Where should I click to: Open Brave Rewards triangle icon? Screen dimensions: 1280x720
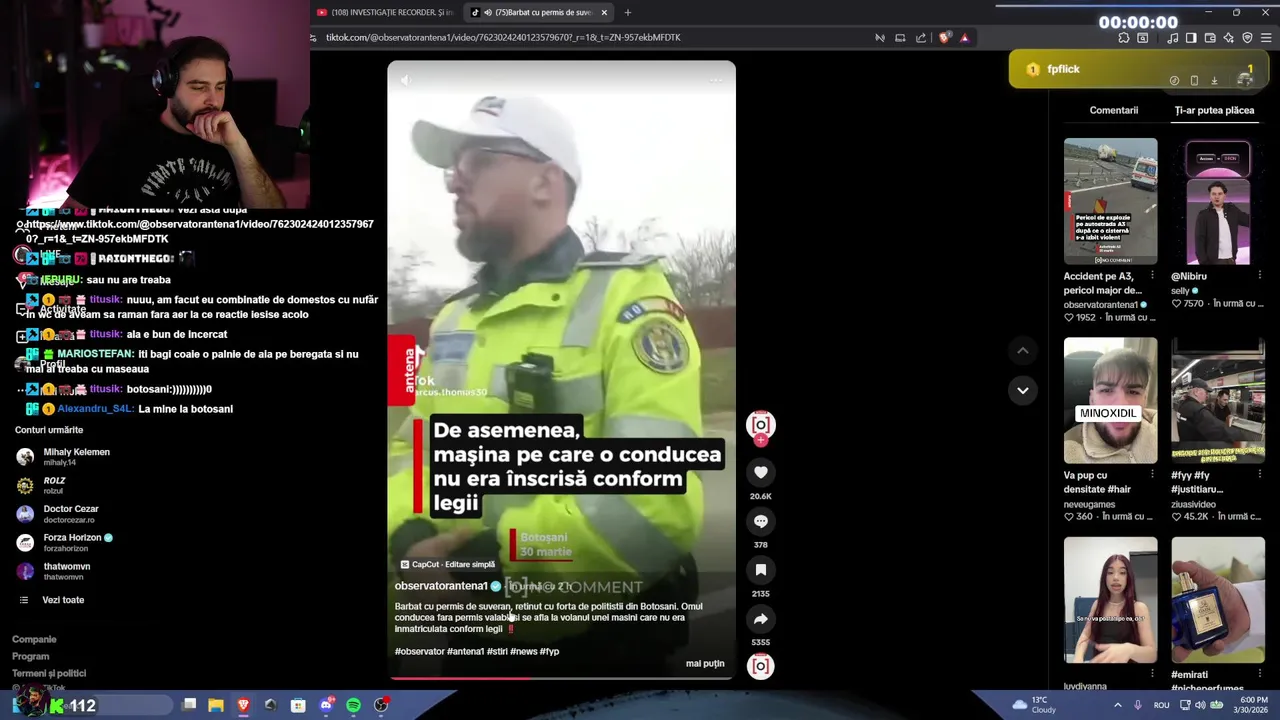click(964, 38)
